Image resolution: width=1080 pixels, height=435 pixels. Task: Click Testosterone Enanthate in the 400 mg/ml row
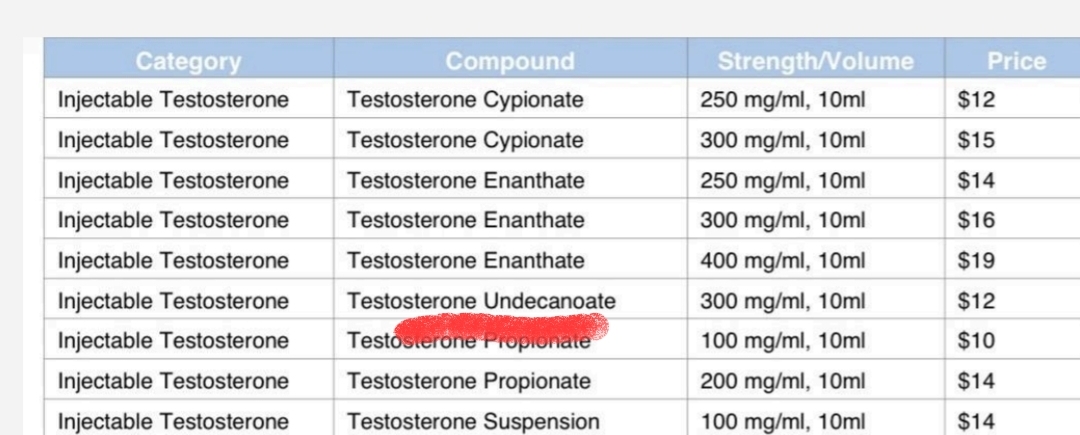[465, 261]
